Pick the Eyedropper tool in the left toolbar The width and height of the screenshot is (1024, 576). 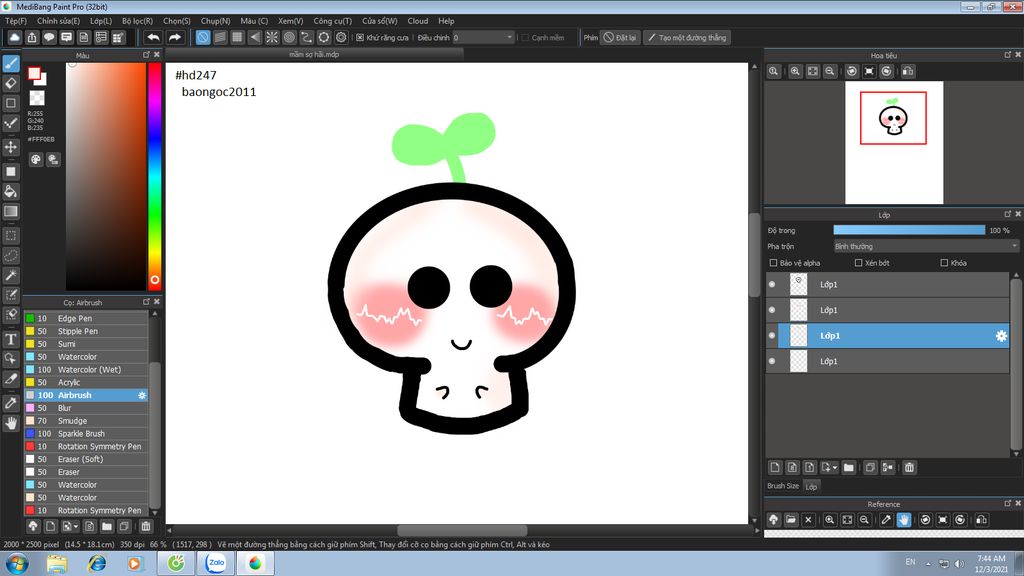tap(11, 403)
